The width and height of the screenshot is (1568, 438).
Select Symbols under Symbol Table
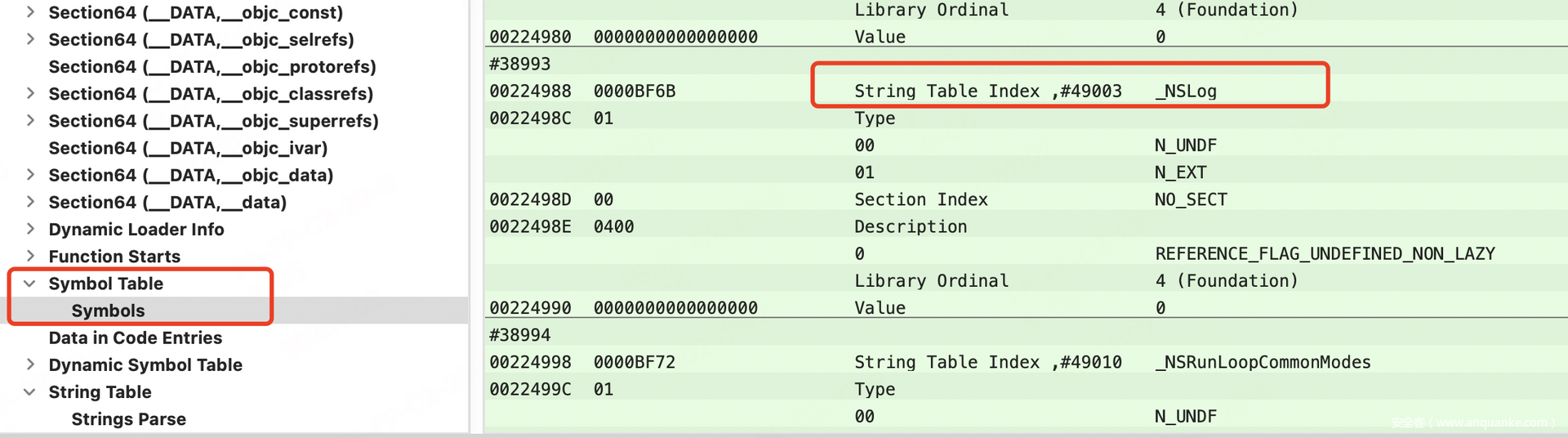pyautogui.click(x=108, y=311)
